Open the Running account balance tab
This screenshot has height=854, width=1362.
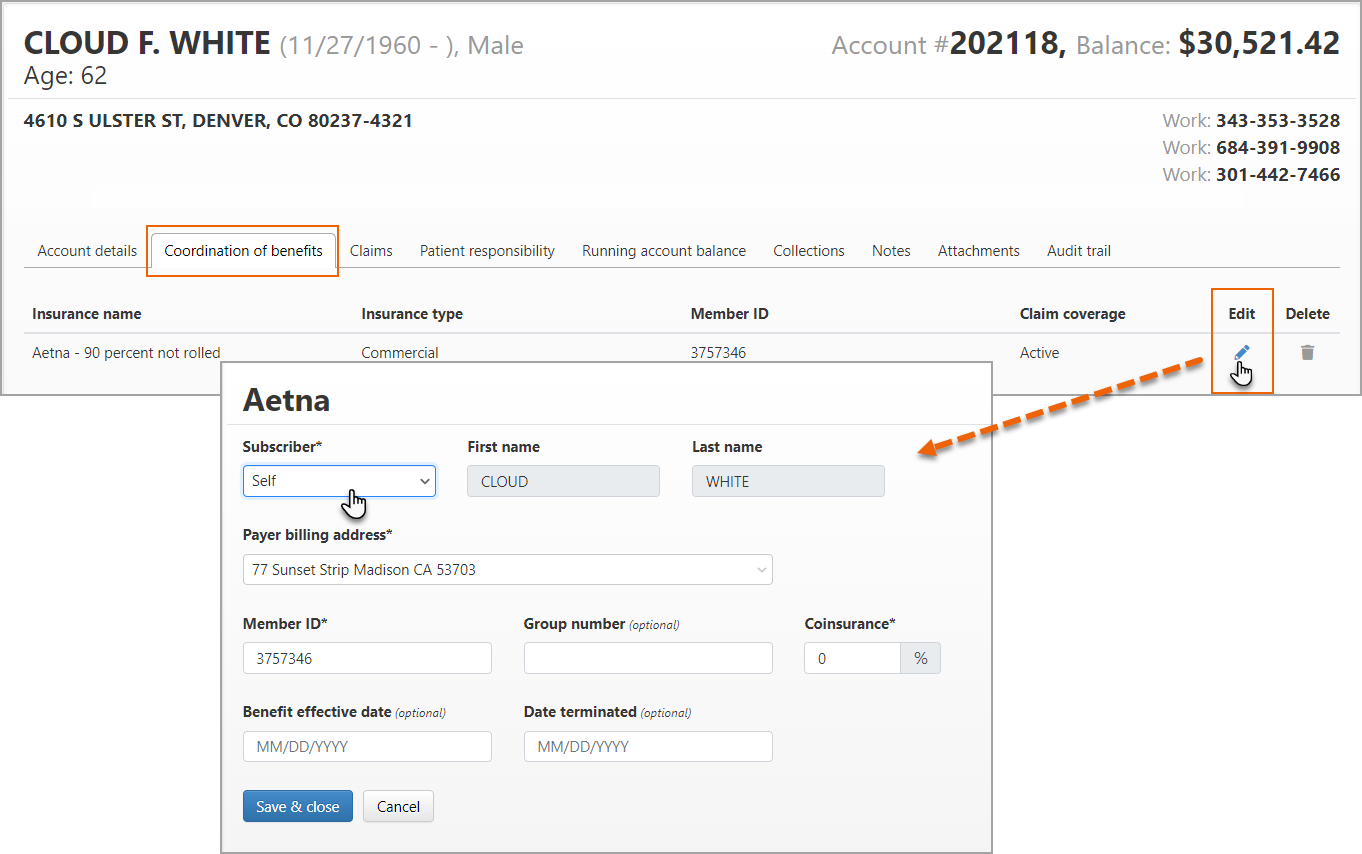click(664, 251)
